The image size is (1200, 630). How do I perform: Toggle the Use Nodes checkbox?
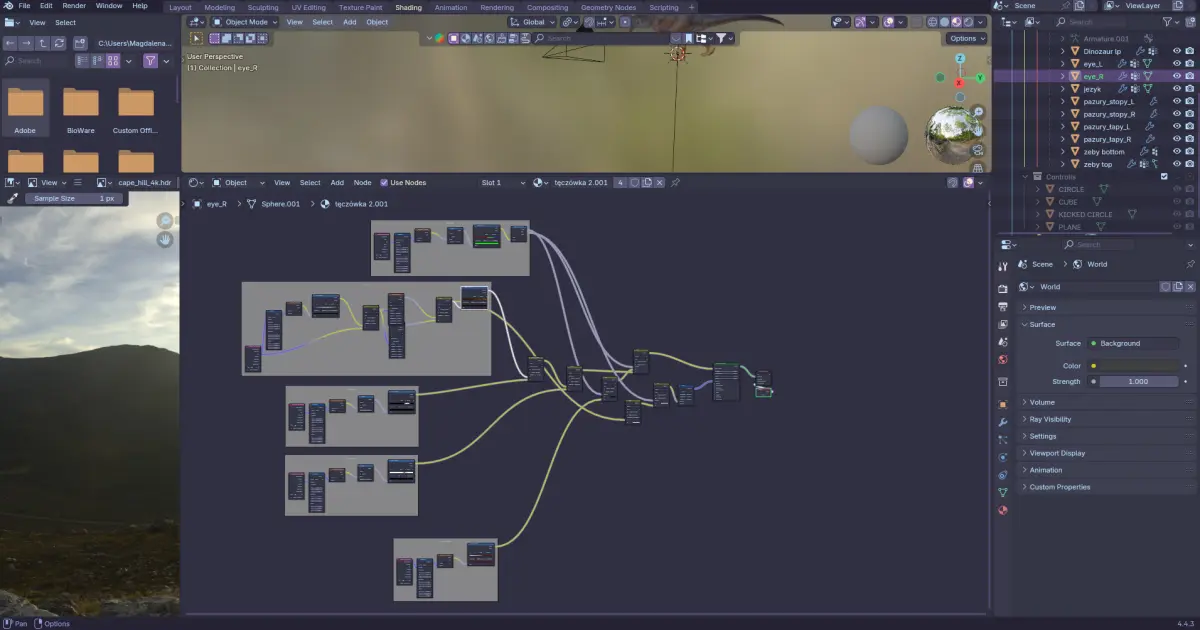tap(383, 183)
